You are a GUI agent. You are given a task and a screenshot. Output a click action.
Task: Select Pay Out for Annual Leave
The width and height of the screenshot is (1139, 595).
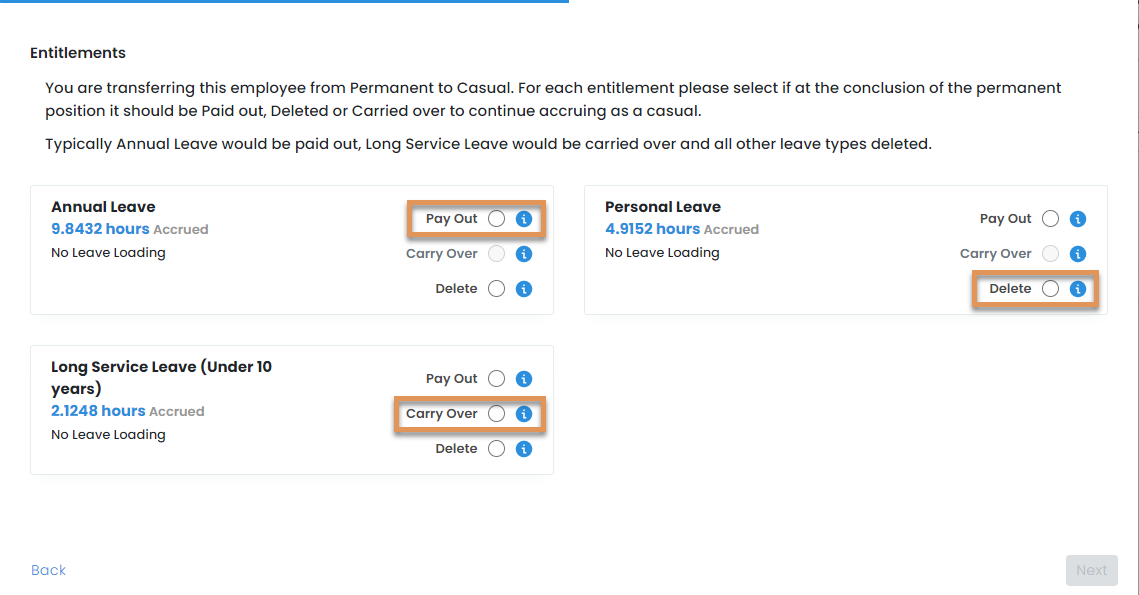(x=497, y=219)
